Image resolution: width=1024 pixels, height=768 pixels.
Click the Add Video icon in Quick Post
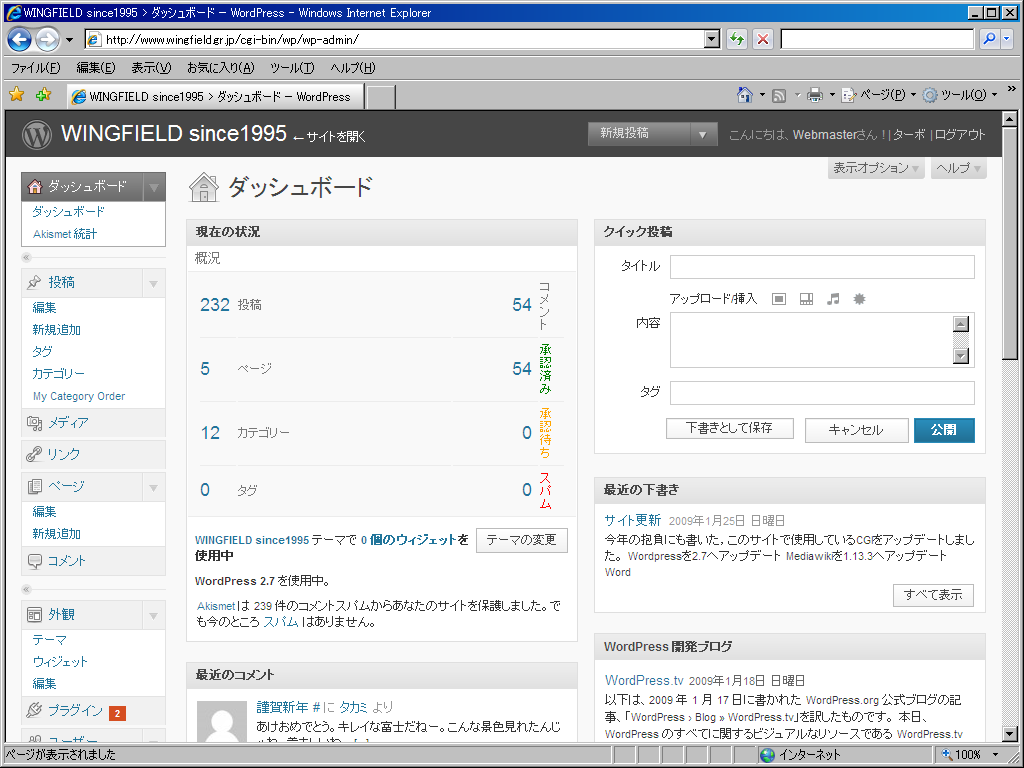(807, 299)
